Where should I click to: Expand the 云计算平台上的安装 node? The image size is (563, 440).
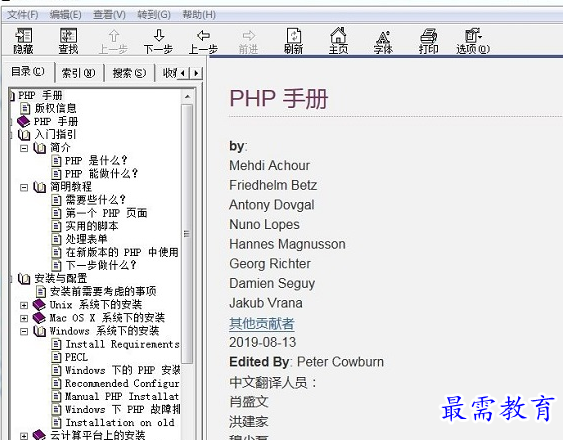click(24, 436)
